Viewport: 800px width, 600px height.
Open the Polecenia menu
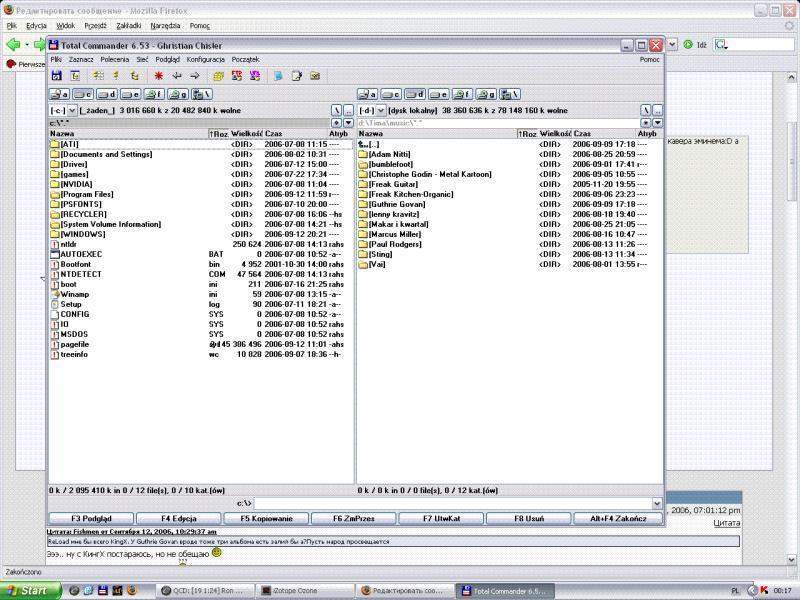click(x=114, y=60)
